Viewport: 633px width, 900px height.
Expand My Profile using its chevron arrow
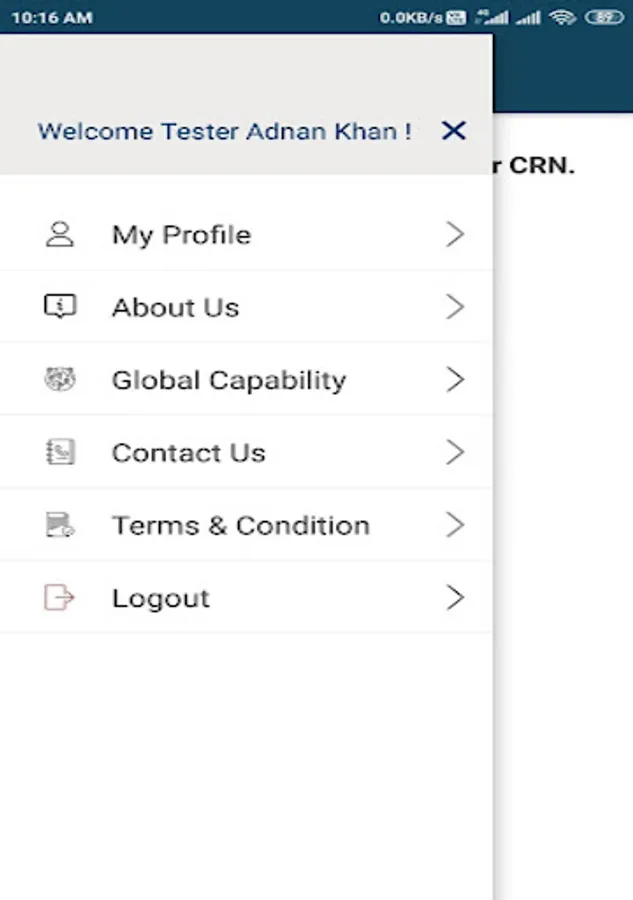(x=455, y=235)
